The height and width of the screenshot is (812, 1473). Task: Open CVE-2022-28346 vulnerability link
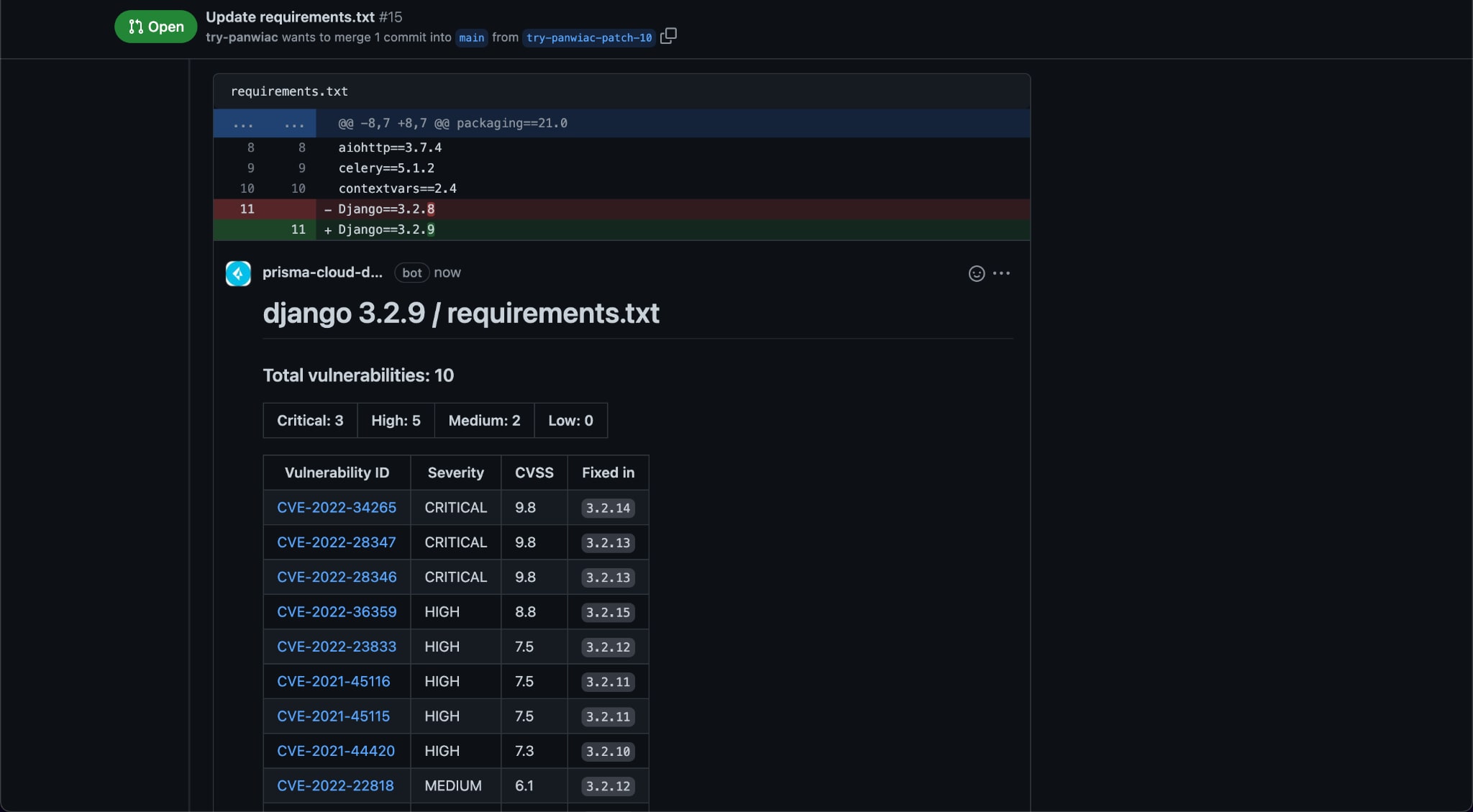pyautogui.click(x=337, y=577)
